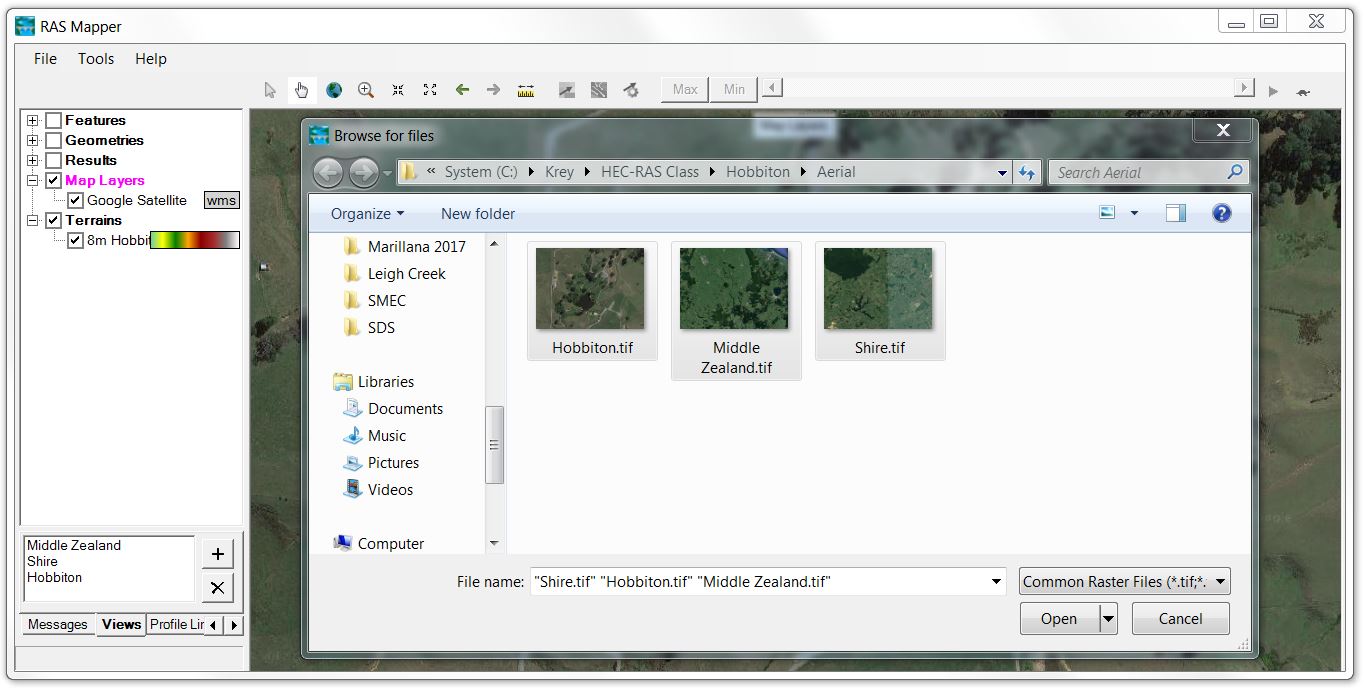The height and width of the screenshot is (692, 1364).
Task: Toggle the Results layer checkbox
Action: coord(54,160)
